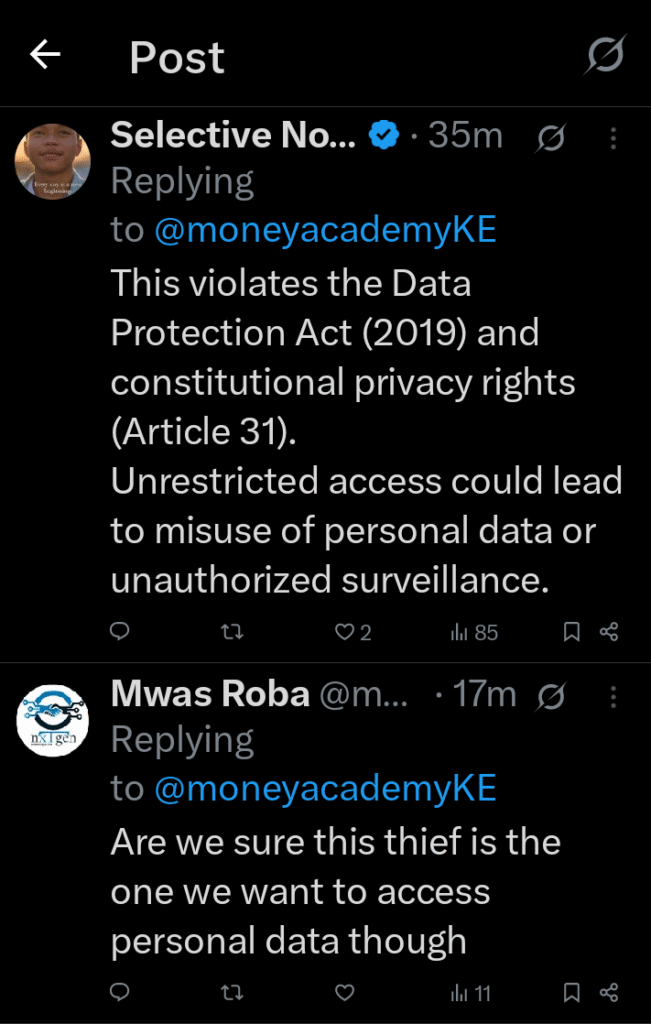View analytics showing 85 views
The width and height of the screenshot is (651, 1024).
point(474,632)
